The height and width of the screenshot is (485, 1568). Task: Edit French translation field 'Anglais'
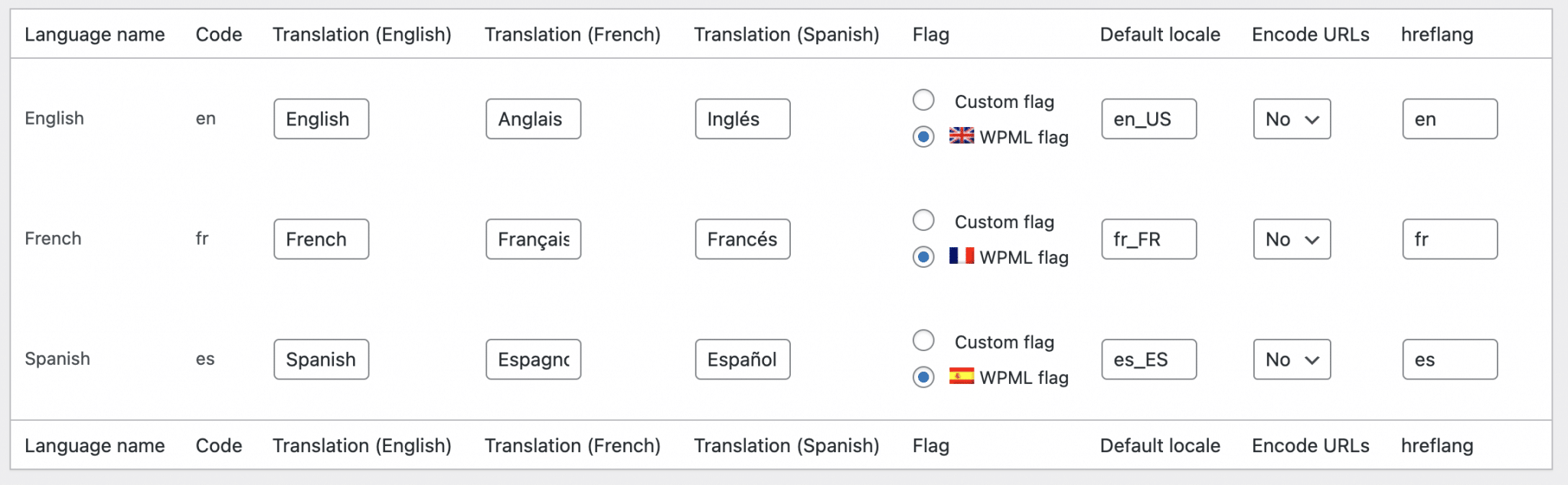tap(534, 119)
